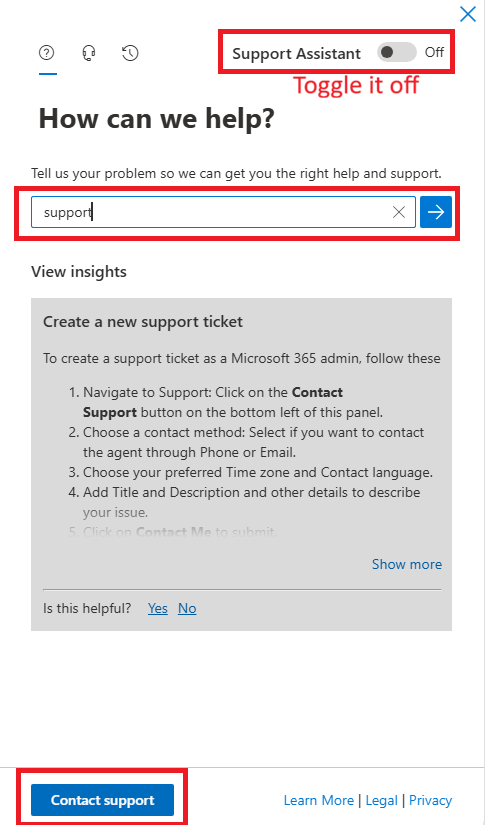The image size is (486, 825).
Task: Open the help question mark tab
Action: (47, 53)
